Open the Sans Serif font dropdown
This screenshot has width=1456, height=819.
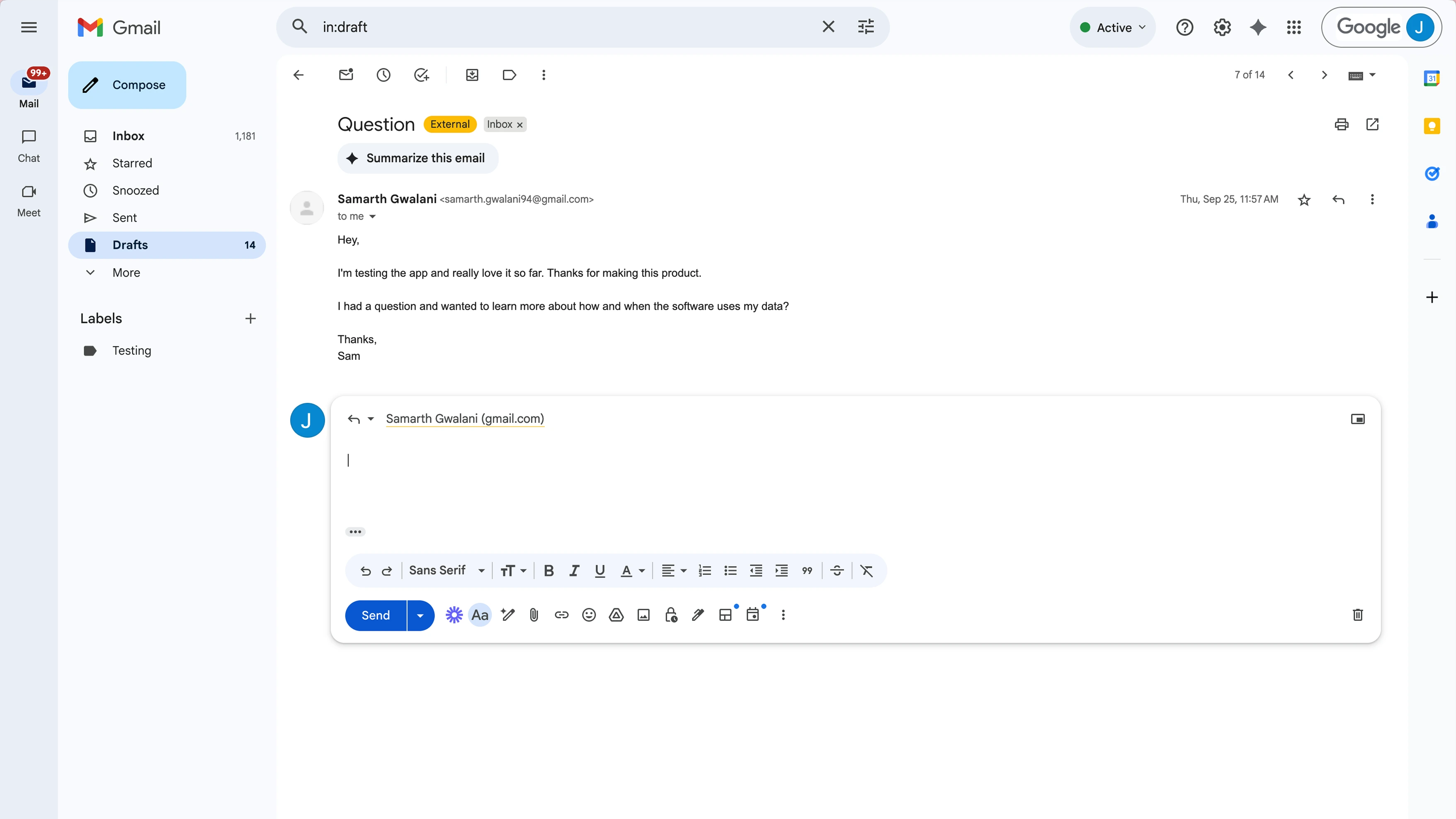(x=447, y=571)
